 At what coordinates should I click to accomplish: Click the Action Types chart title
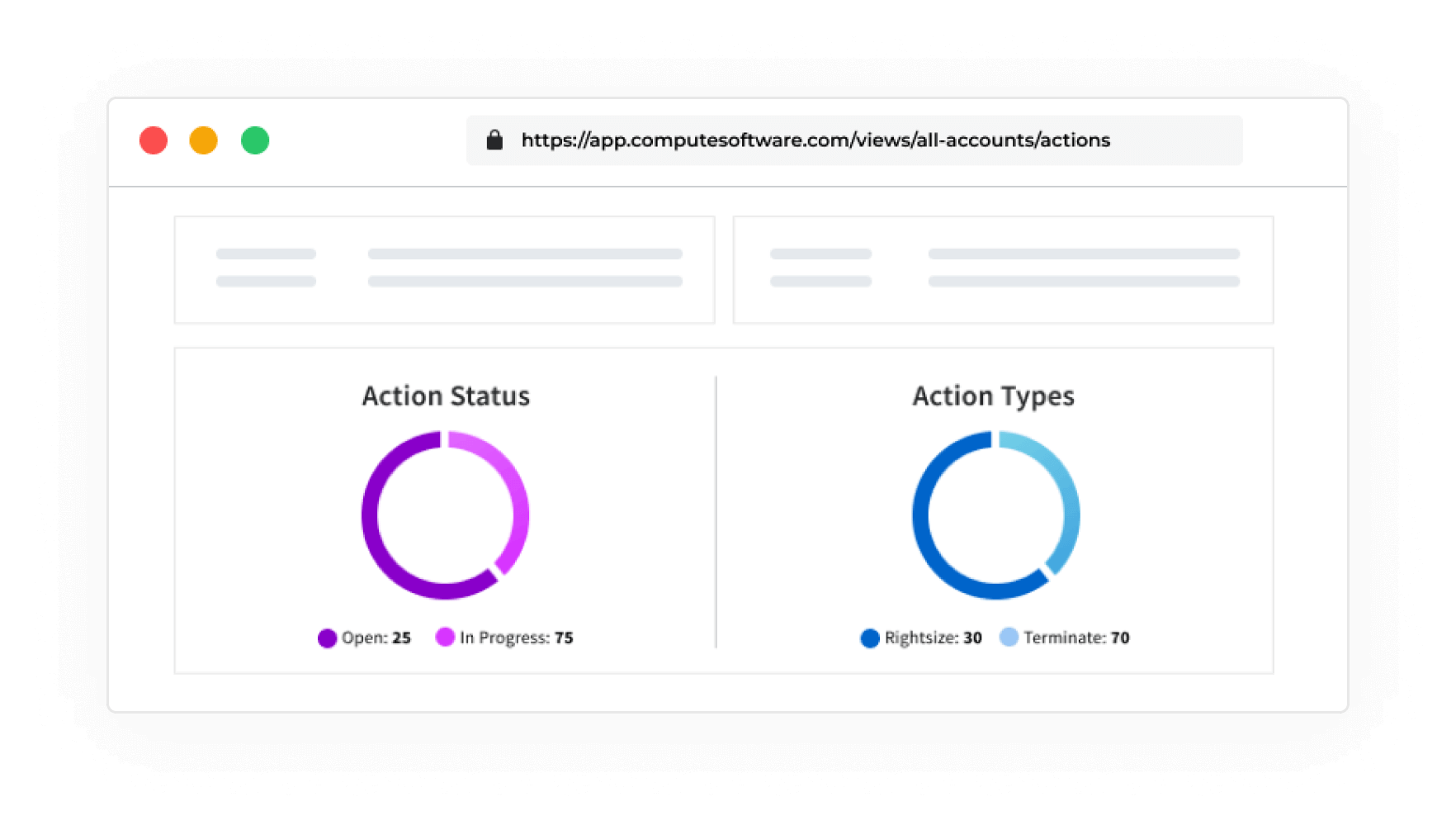coord(993,396)
